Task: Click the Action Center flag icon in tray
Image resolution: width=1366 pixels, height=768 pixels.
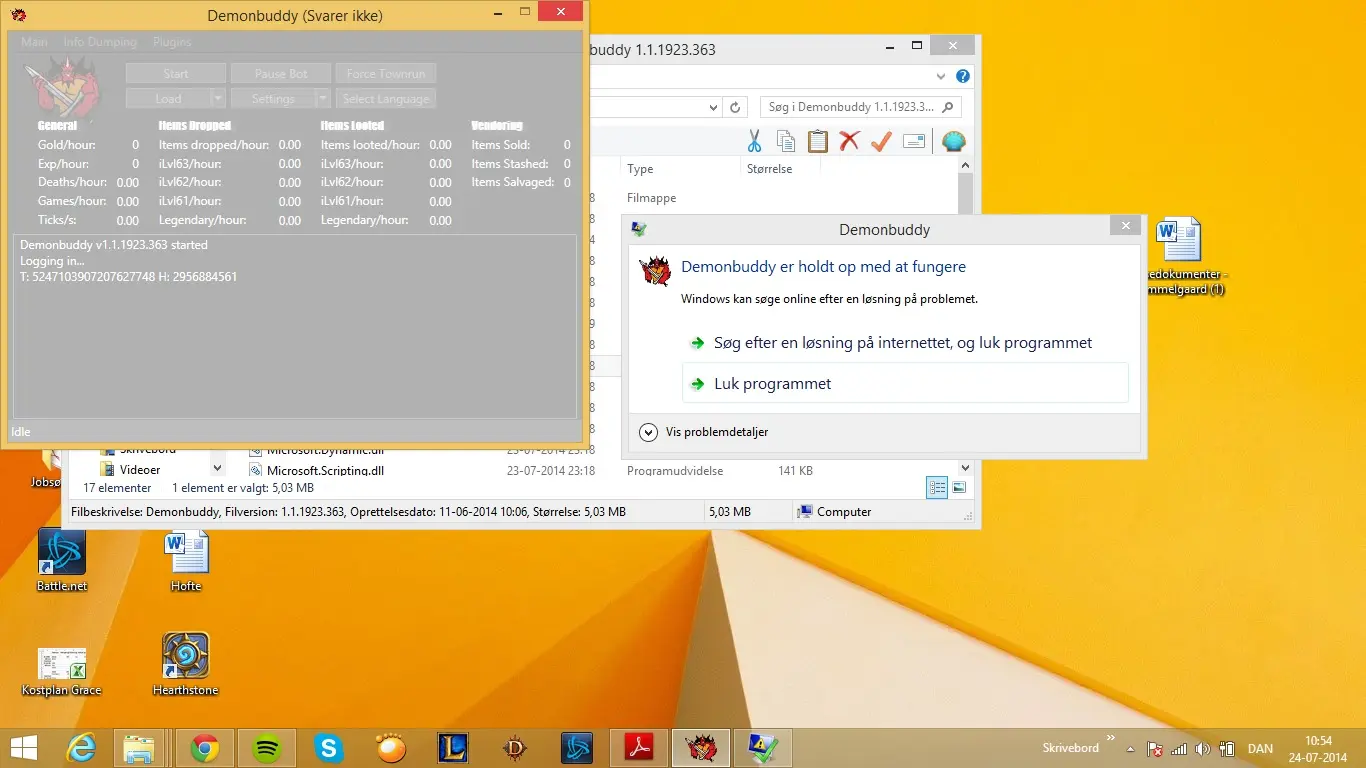Action: point(1154,749)
